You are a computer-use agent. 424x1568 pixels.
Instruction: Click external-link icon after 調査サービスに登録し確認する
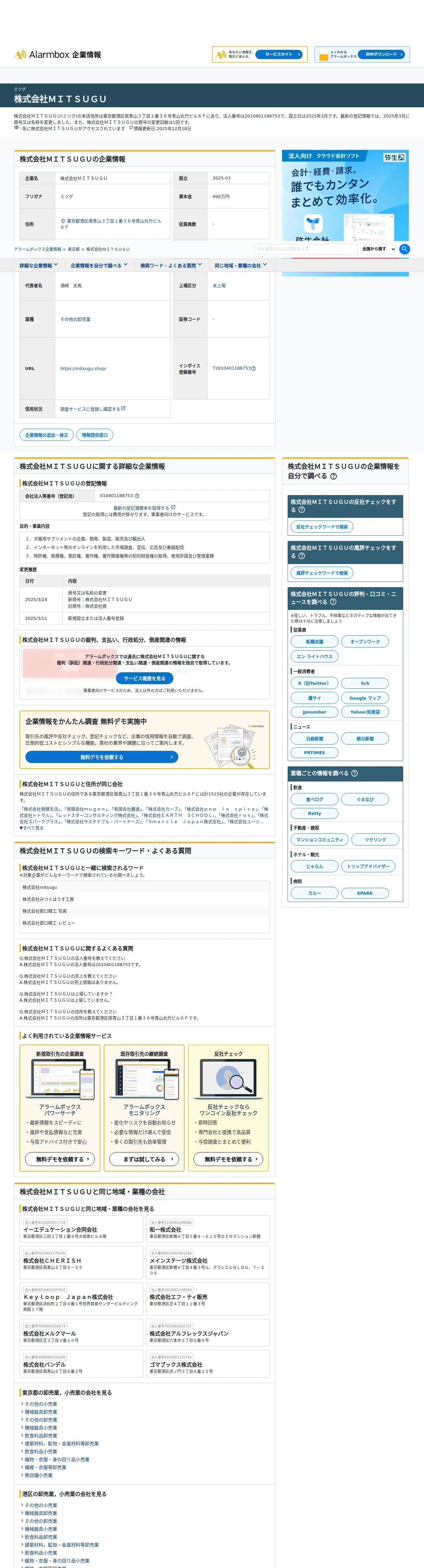click(x=123, y=409)
